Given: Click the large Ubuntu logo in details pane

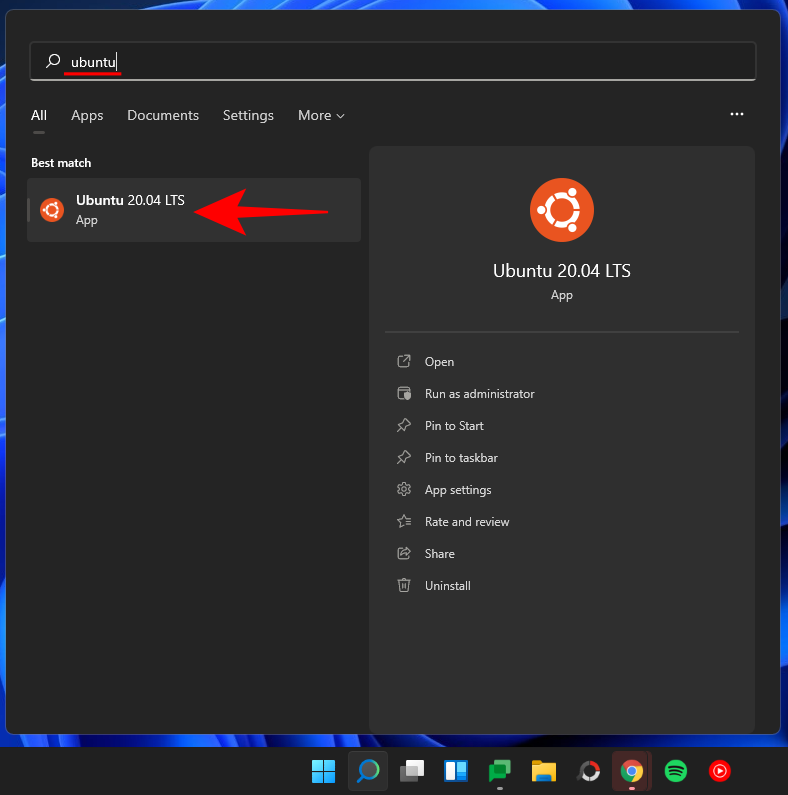Looking at the screenshot, I should 562,211.
